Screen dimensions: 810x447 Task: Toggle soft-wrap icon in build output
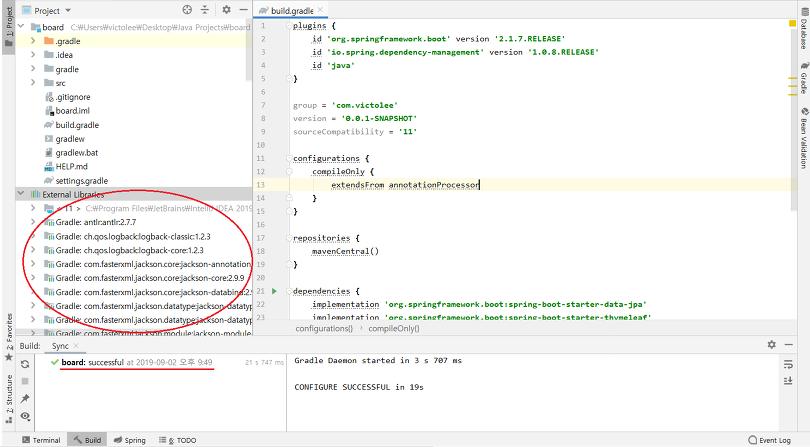[x=788, y=364]
